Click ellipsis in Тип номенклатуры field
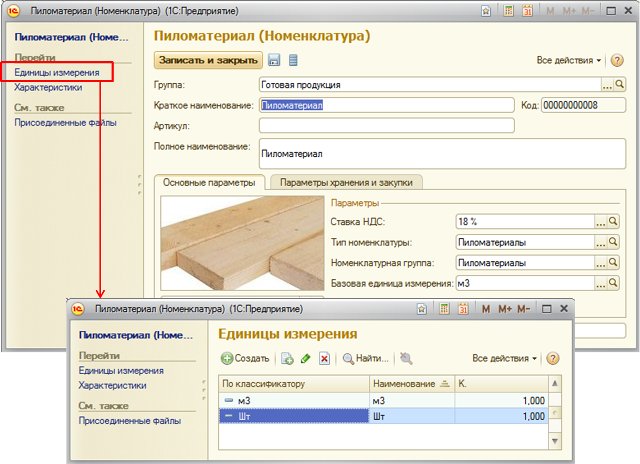 (x=601, y=242)
